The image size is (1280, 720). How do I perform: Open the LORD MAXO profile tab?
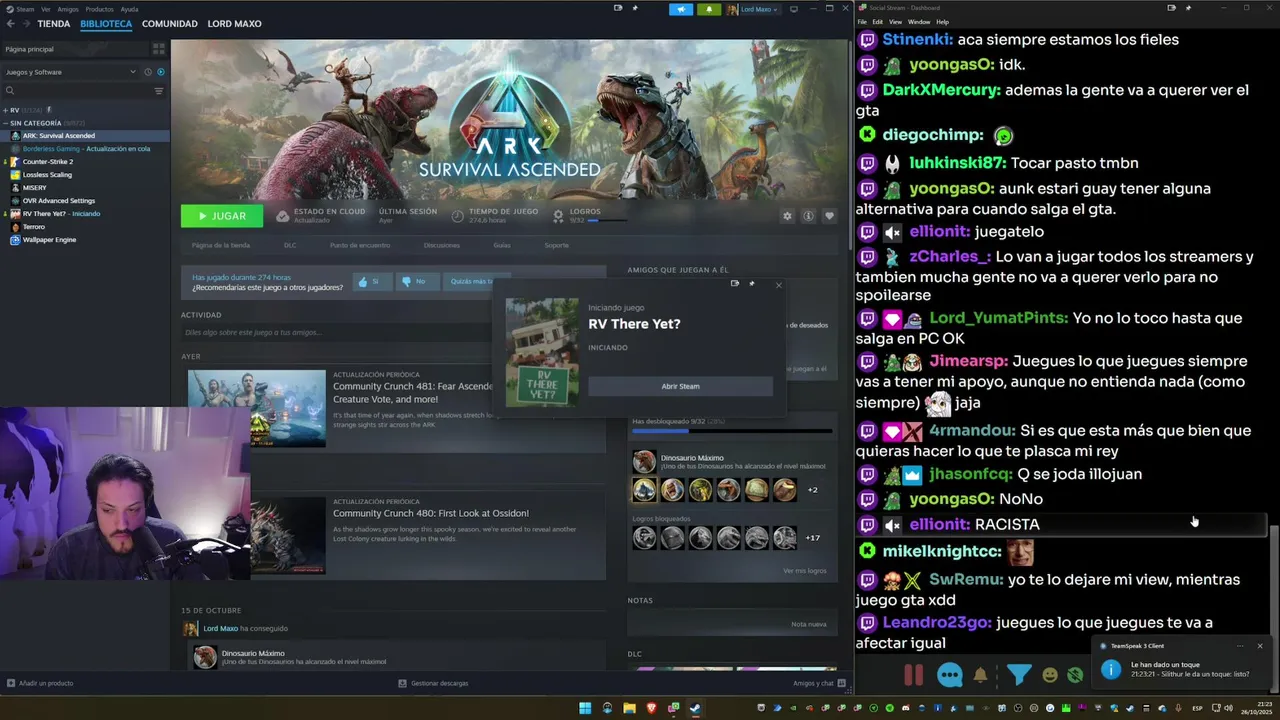(x=234, y=23)
